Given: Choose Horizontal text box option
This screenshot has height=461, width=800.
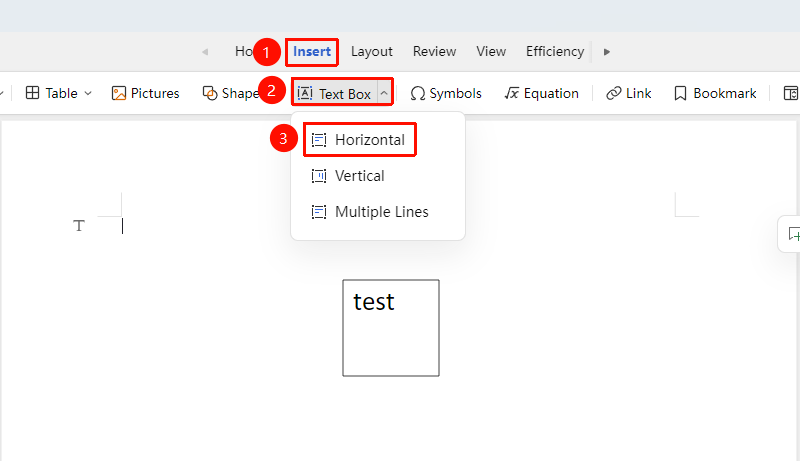Looking at the screenshot, I should [360, 140].
